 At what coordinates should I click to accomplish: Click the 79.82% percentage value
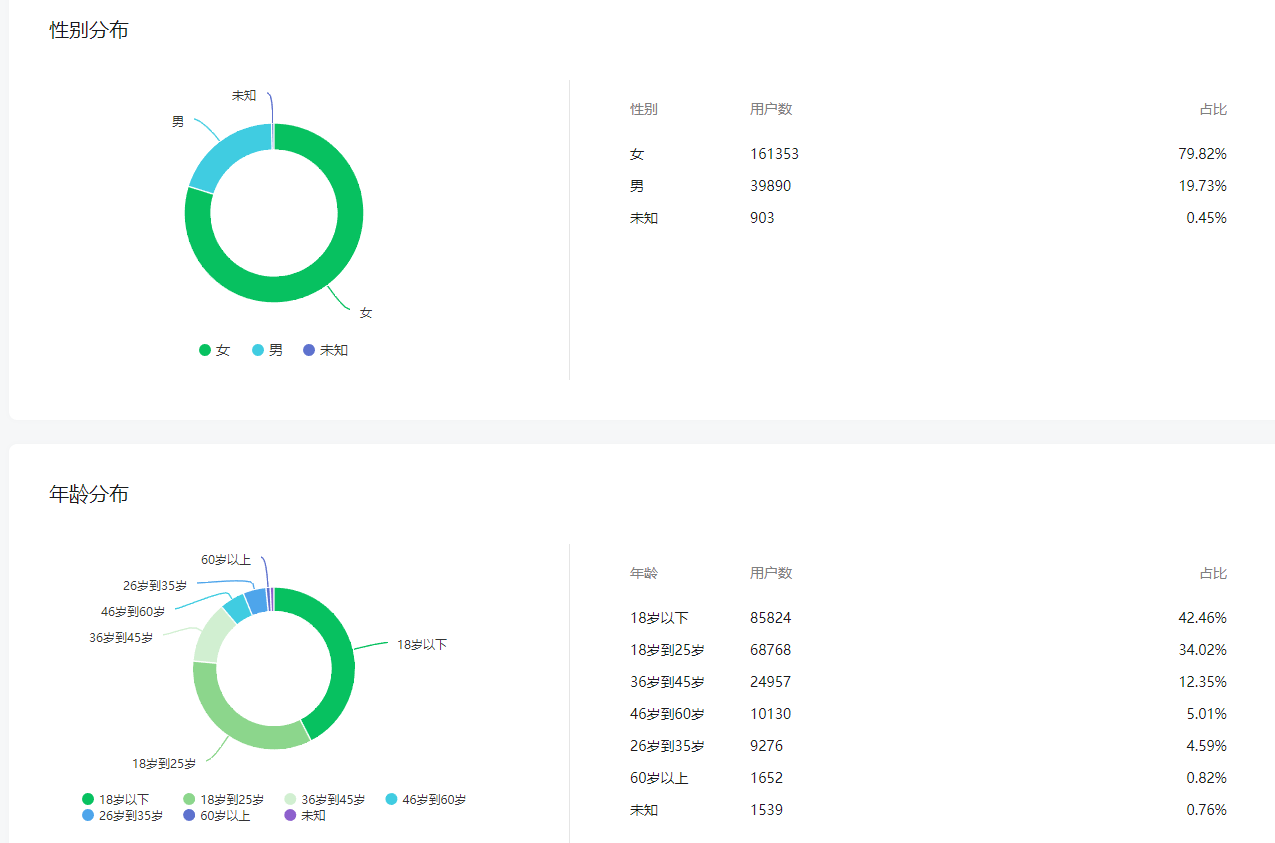click(1202, 154)
